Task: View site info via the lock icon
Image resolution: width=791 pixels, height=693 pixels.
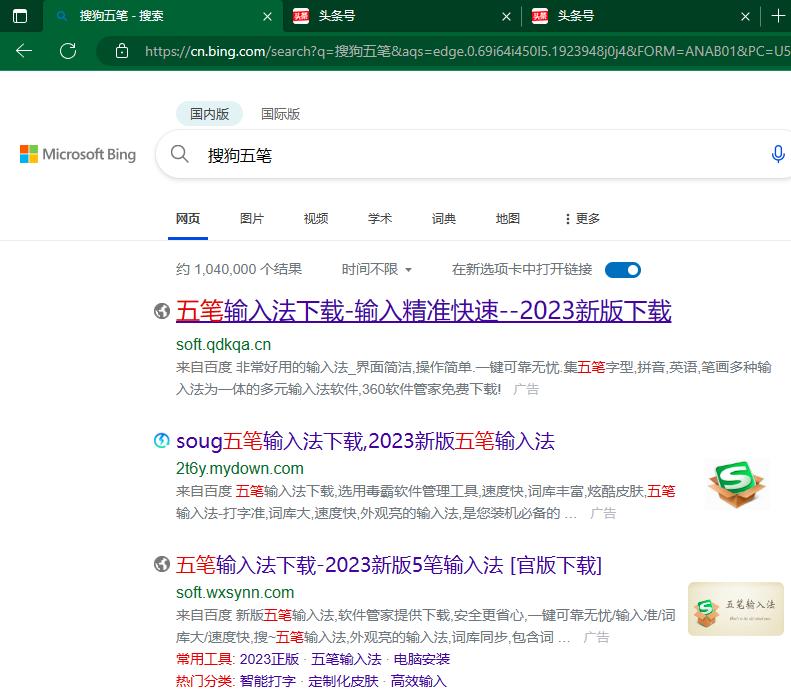Action: (x=122, y=51)
